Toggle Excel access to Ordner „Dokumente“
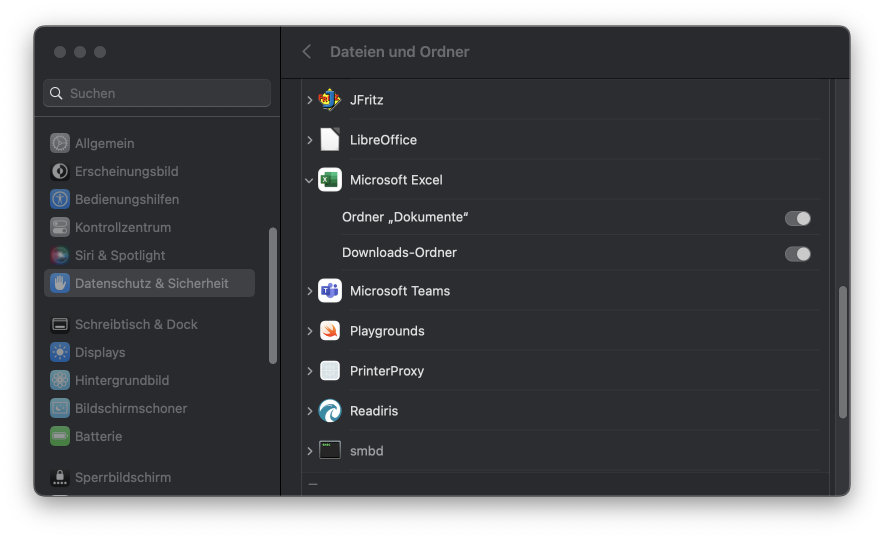 pos(798,218)
